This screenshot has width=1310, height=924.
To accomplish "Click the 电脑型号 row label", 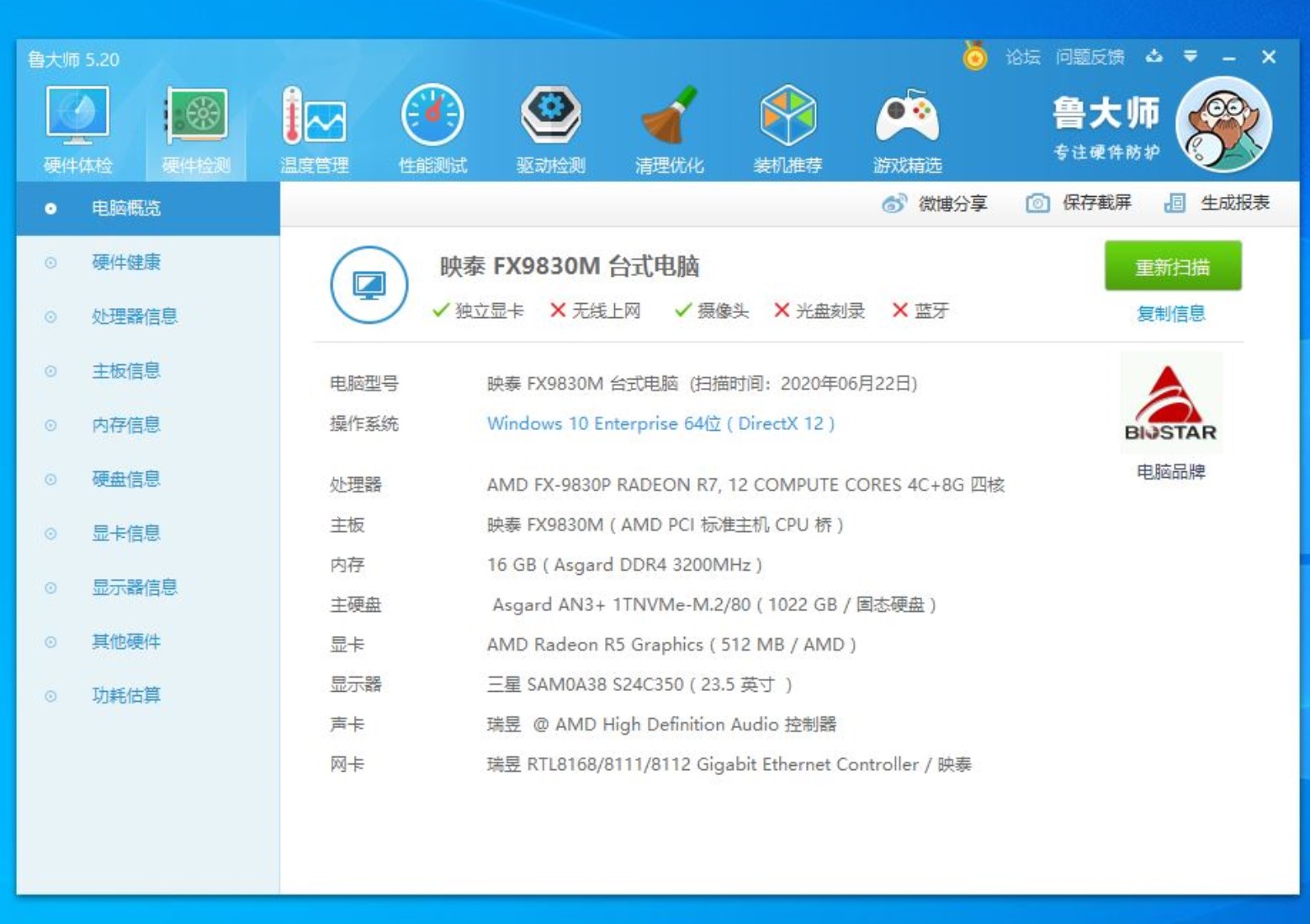I will (x=363, y=384).
